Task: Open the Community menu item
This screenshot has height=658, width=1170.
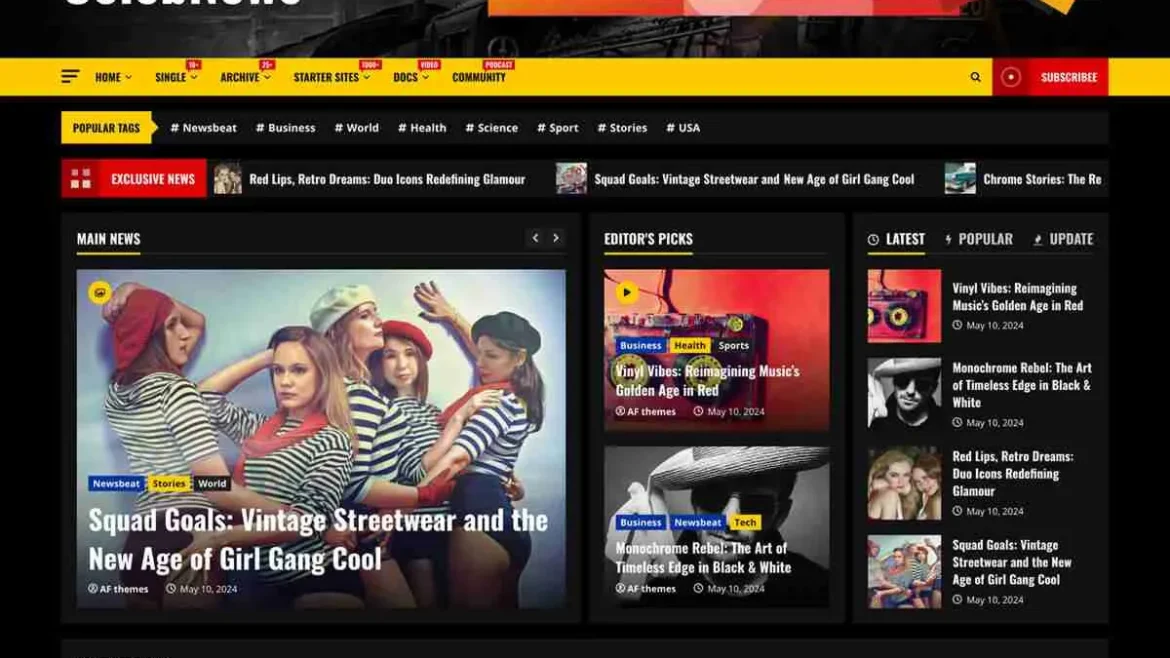Action: pyautogui.click(x=478, y=77)
